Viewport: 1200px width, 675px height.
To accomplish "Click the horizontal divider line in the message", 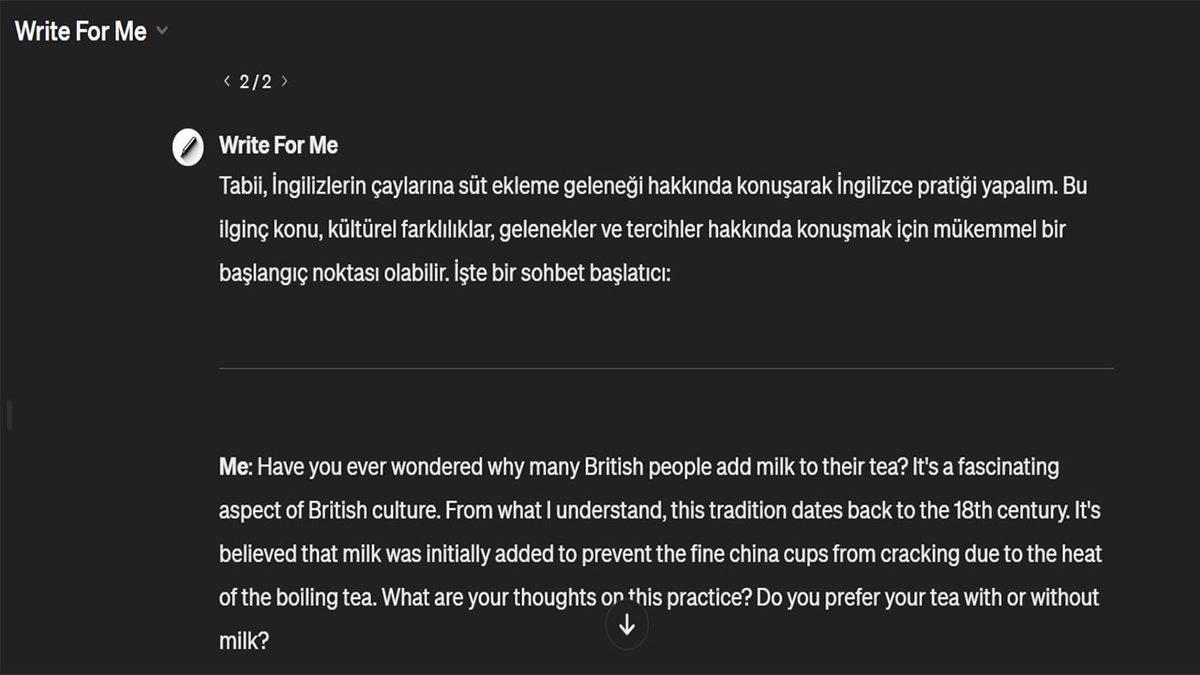I will [666, 368].
